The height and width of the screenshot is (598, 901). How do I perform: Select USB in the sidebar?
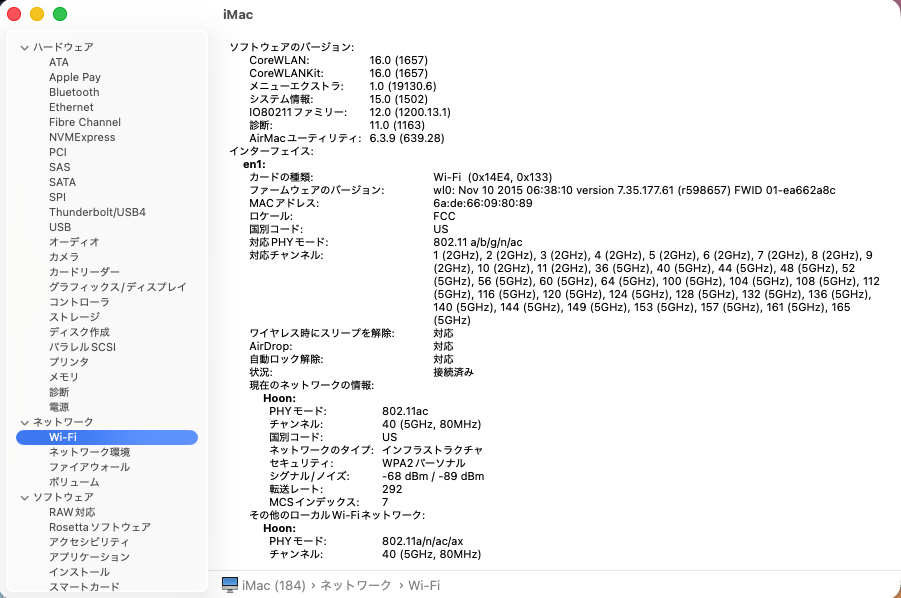point(60,227)
